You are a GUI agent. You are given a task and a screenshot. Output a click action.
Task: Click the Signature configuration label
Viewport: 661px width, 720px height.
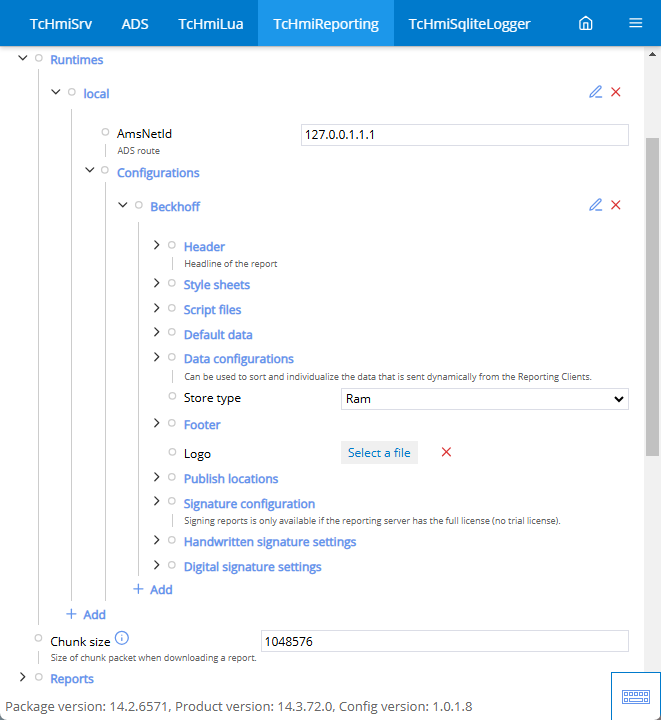pos(249,504)
